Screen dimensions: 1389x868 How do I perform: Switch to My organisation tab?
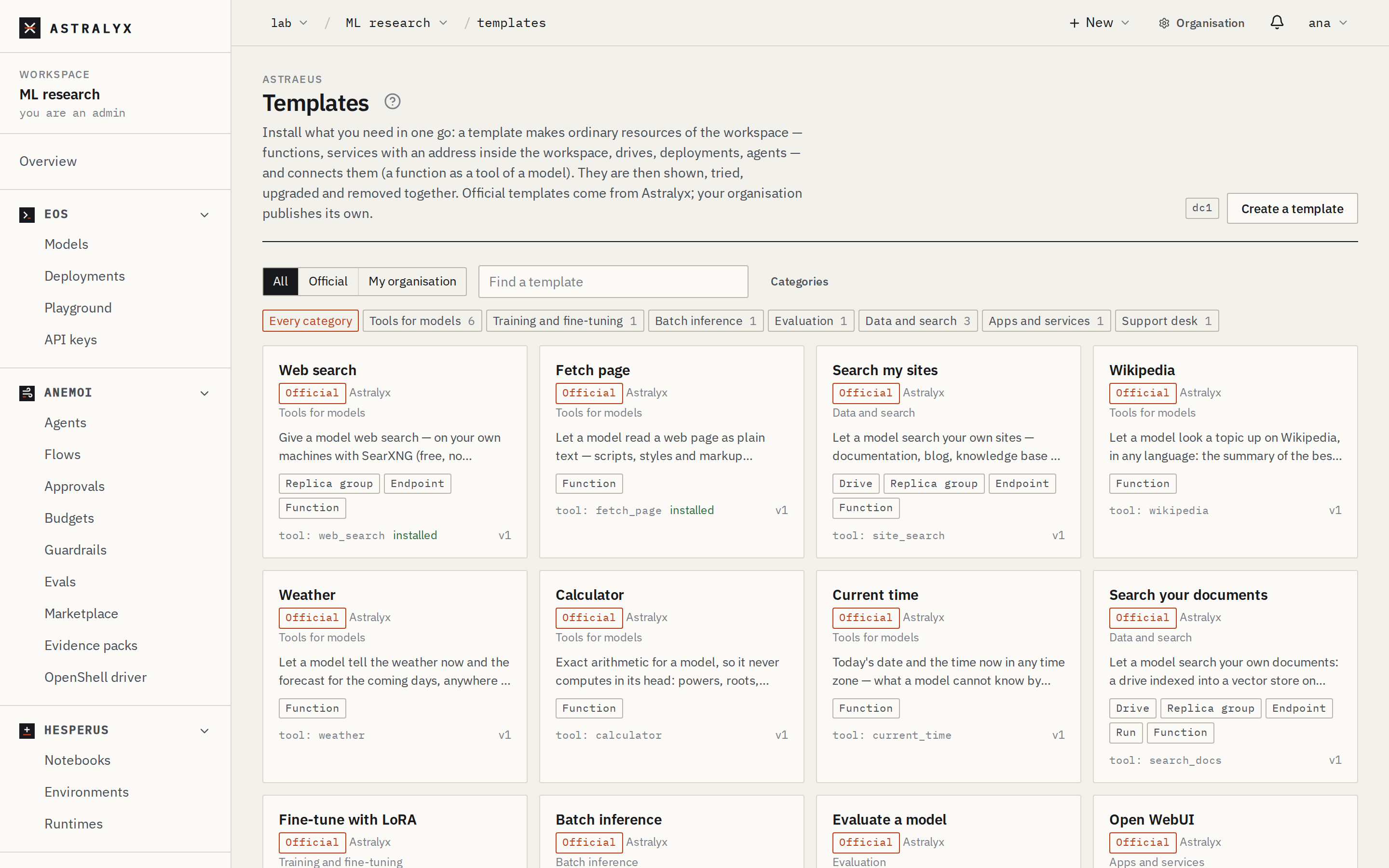[412, 281]
